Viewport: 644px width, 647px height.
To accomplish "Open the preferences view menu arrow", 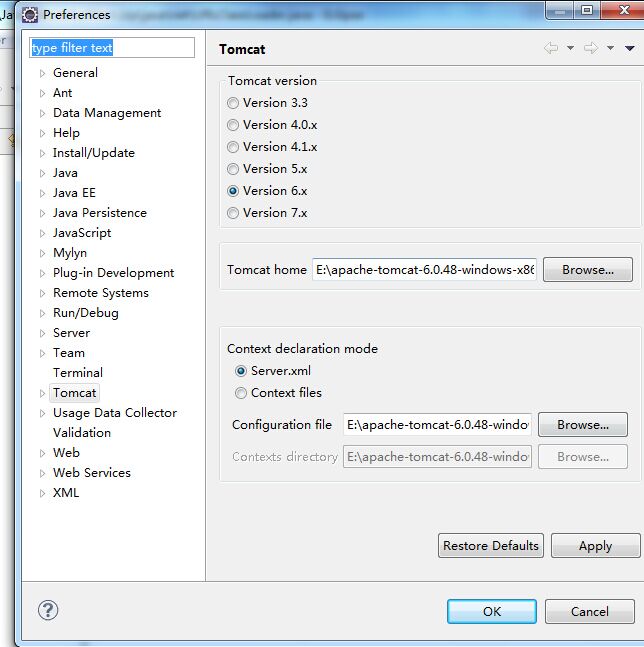I will (x=630, y=49).
